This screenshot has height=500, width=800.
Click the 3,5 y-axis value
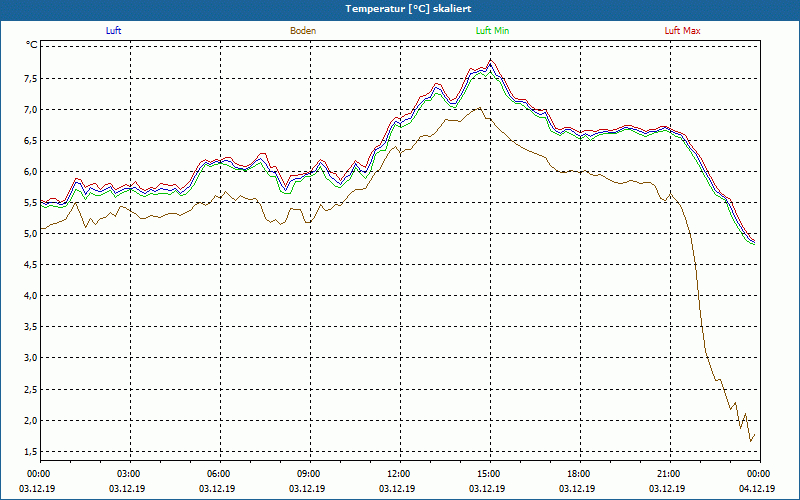pos(32,327)
